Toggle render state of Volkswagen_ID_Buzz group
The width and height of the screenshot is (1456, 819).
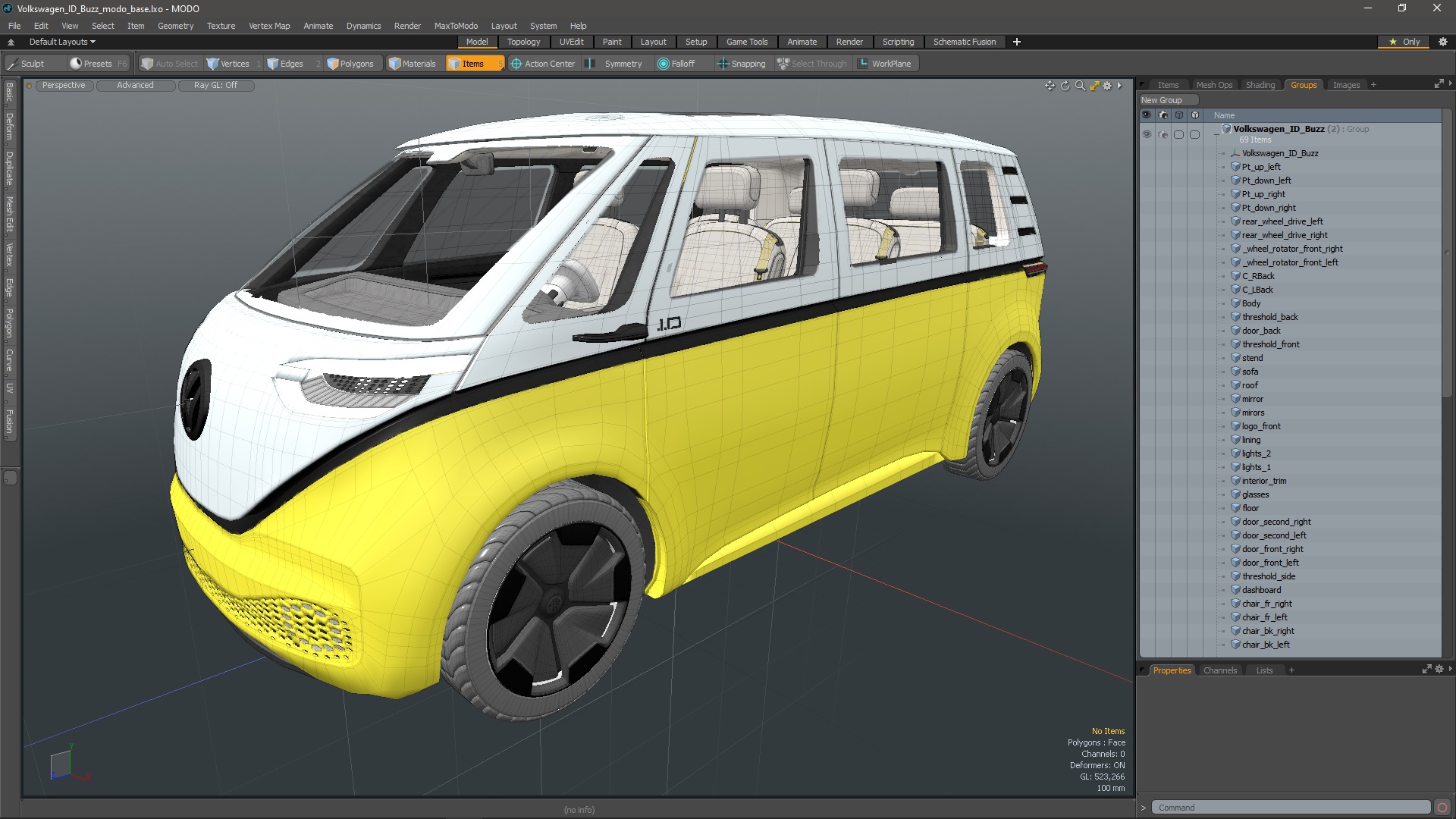click(1163, 134)
